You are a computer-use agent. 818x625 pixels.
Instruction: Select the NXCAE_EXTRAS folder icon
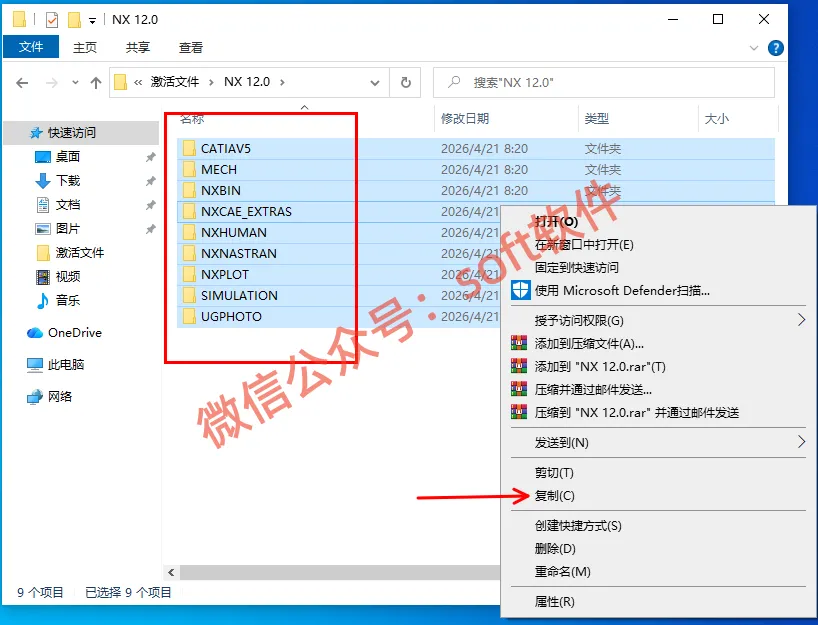189,211
